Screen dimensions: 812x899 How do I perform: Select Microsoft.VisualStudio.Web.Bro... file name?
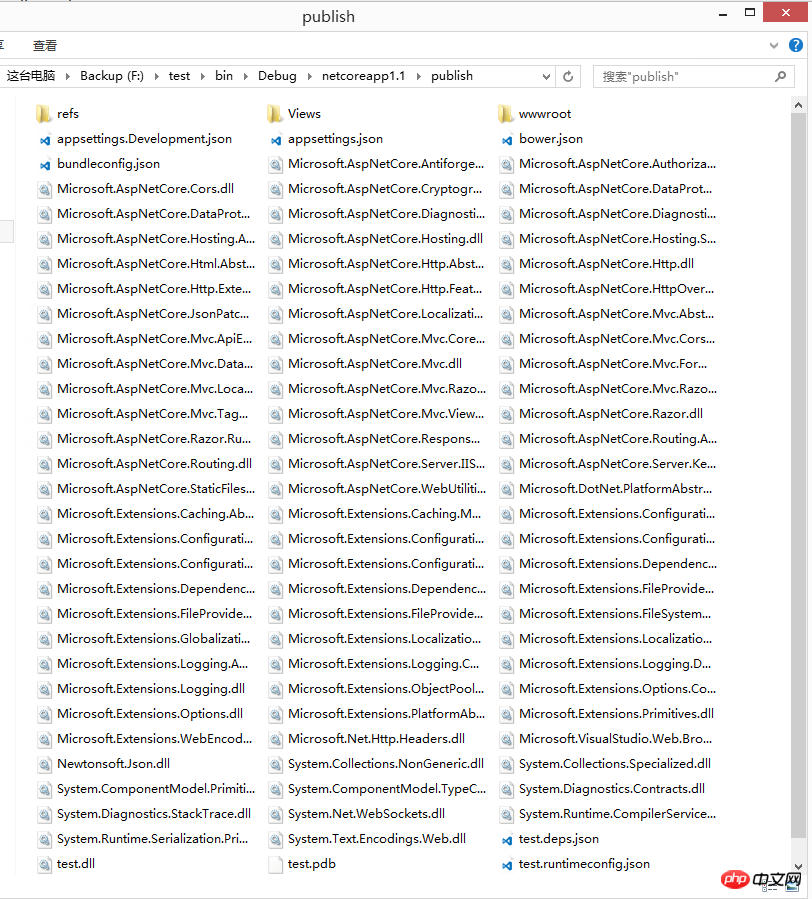pyautogui.click(x=615, y=740)
